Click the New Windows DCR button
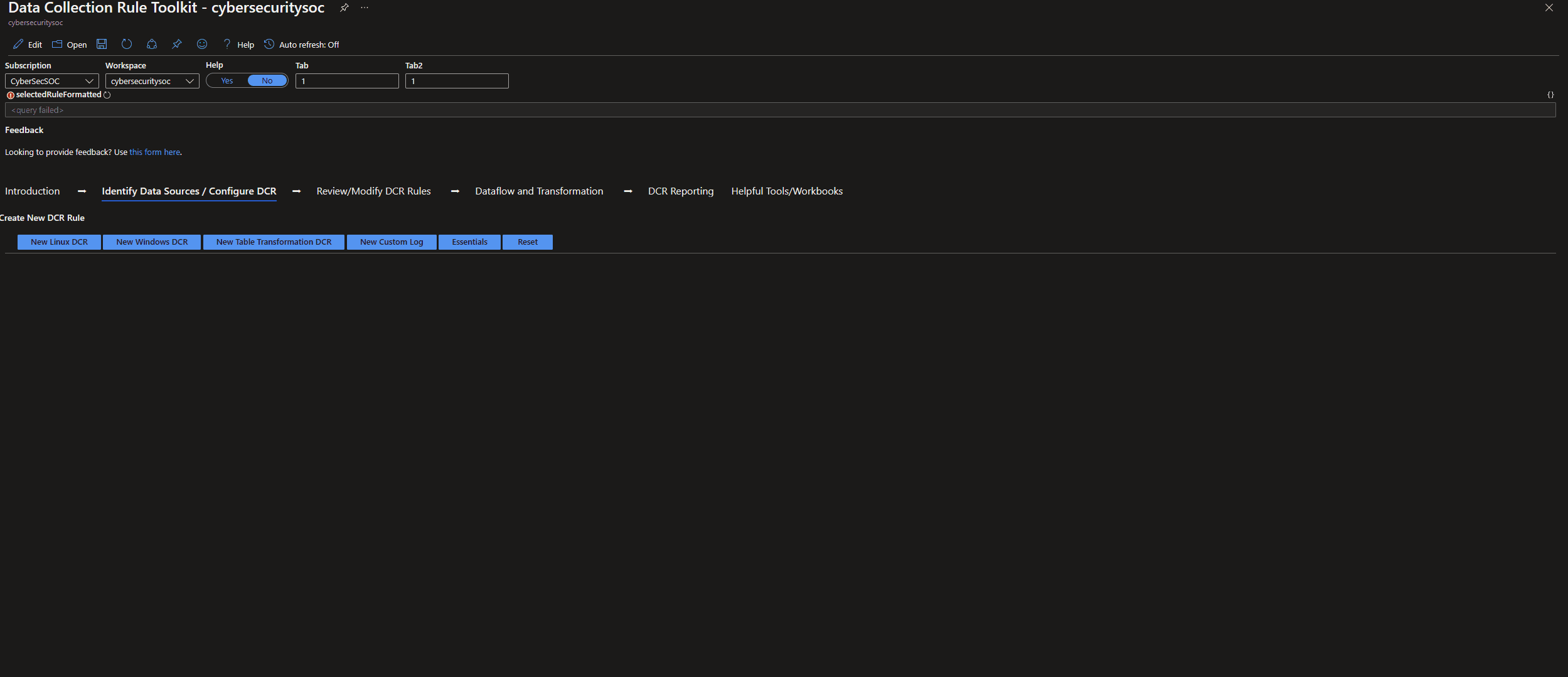 [152, 242]
